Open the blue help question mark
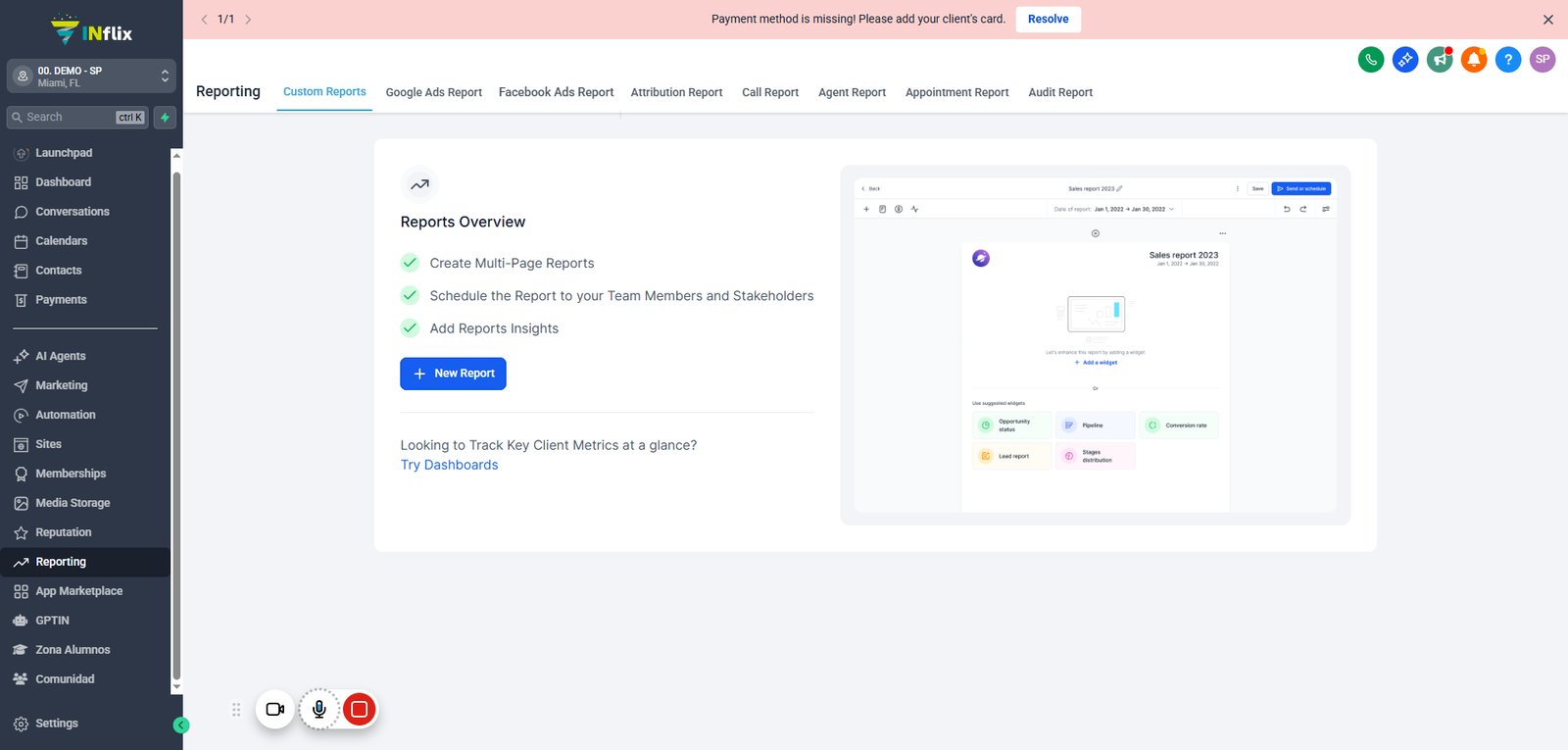Image resolution: width=1568 pixels, height=750 pixels. [x=1508, y=60]
